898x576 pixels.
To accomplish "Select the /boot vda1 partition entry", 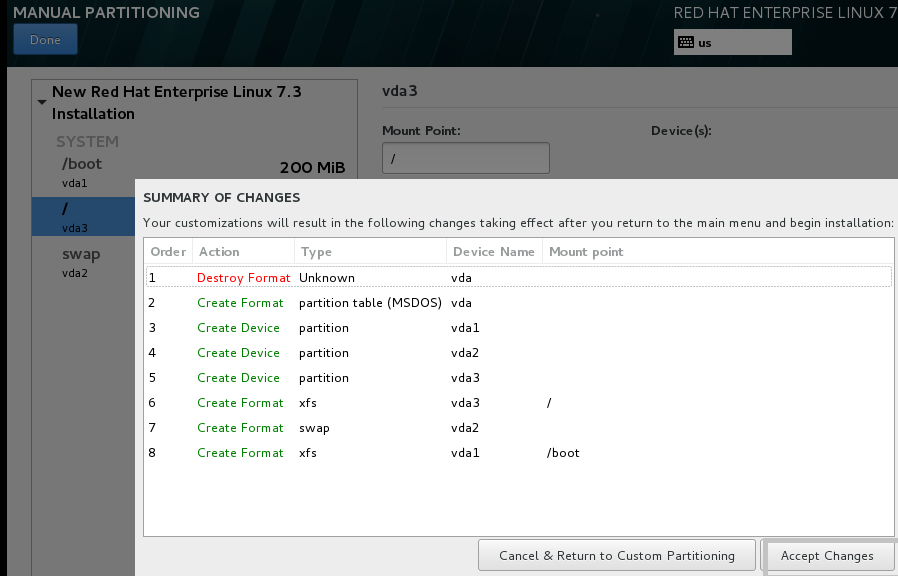I will [195, 173].
